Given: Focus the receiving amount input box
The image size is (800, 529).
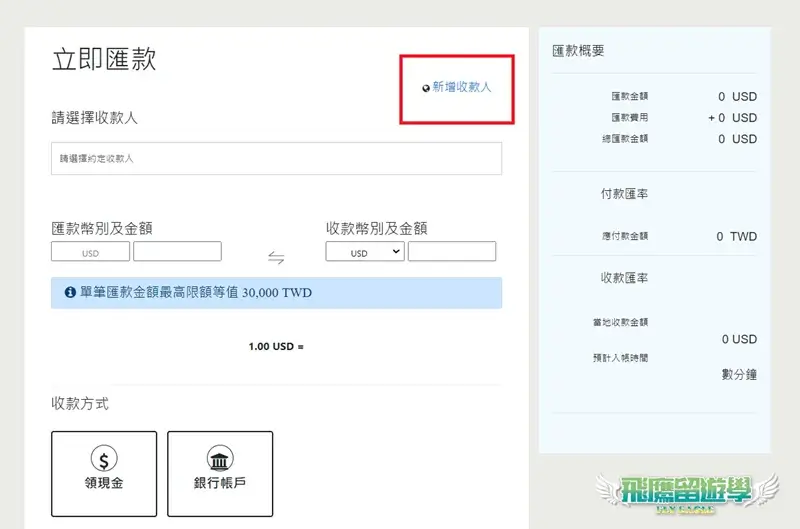Looking at the screenshot, I should (x=452, y=251).
